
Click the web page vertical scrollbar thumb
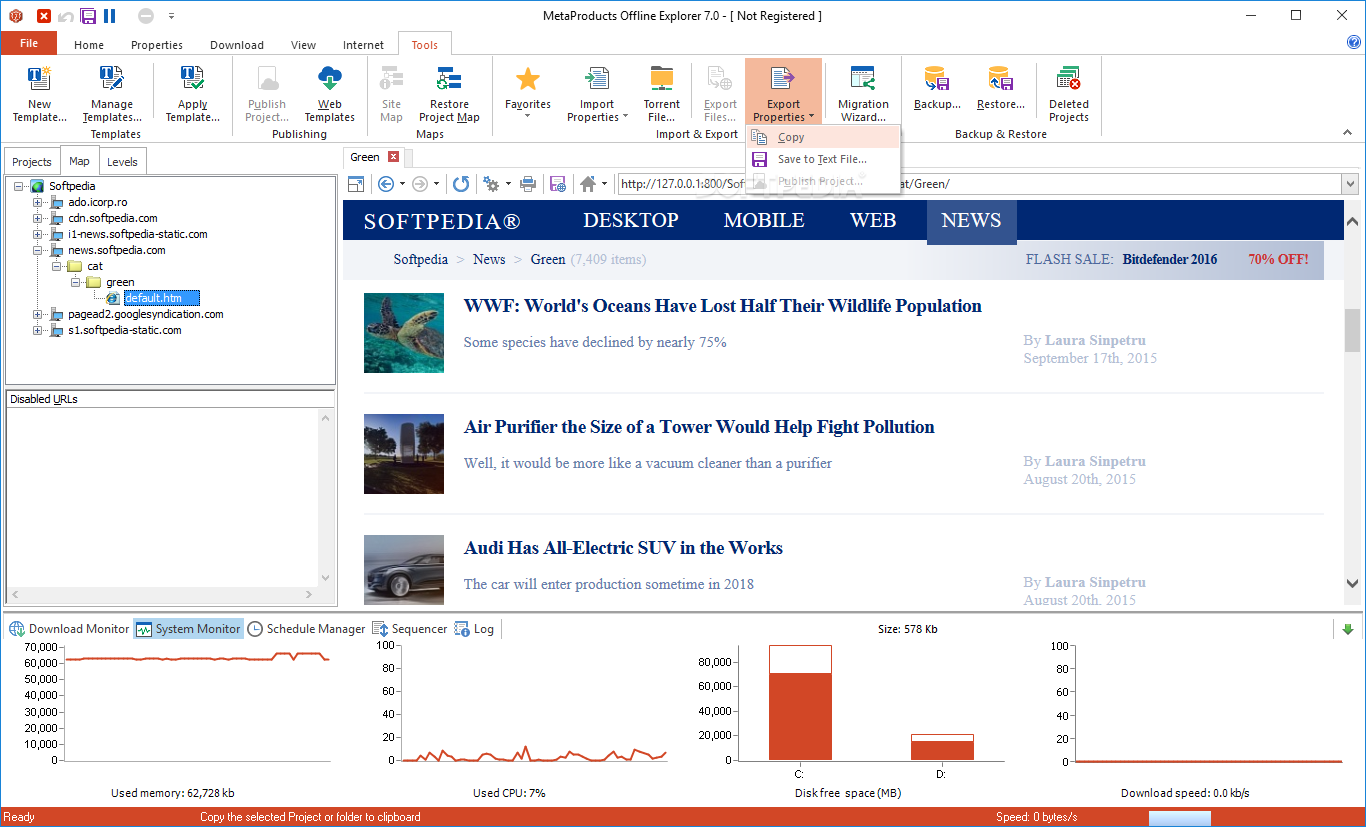point(1352,330)
